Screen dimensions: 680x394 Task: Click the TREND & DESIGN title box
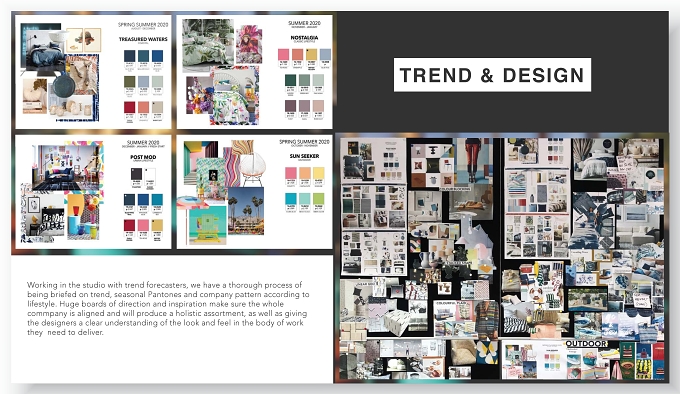492,75
